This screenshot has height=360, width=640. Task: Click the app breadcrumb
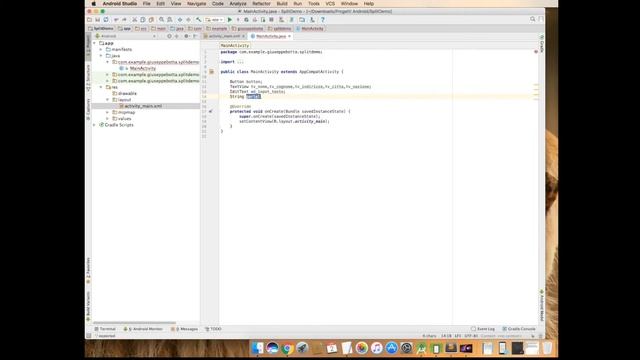[124, 29]
